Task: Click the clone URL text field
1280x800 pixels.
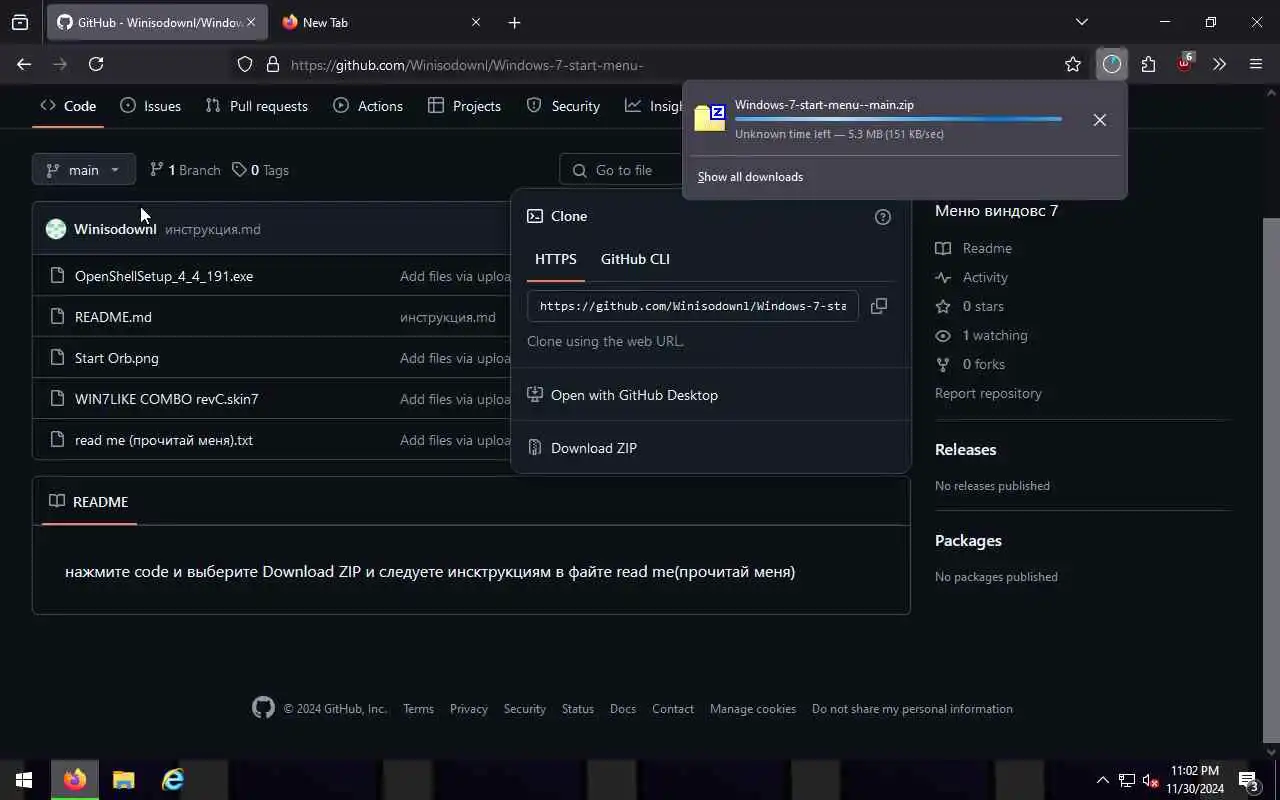Action: [692, 306]
